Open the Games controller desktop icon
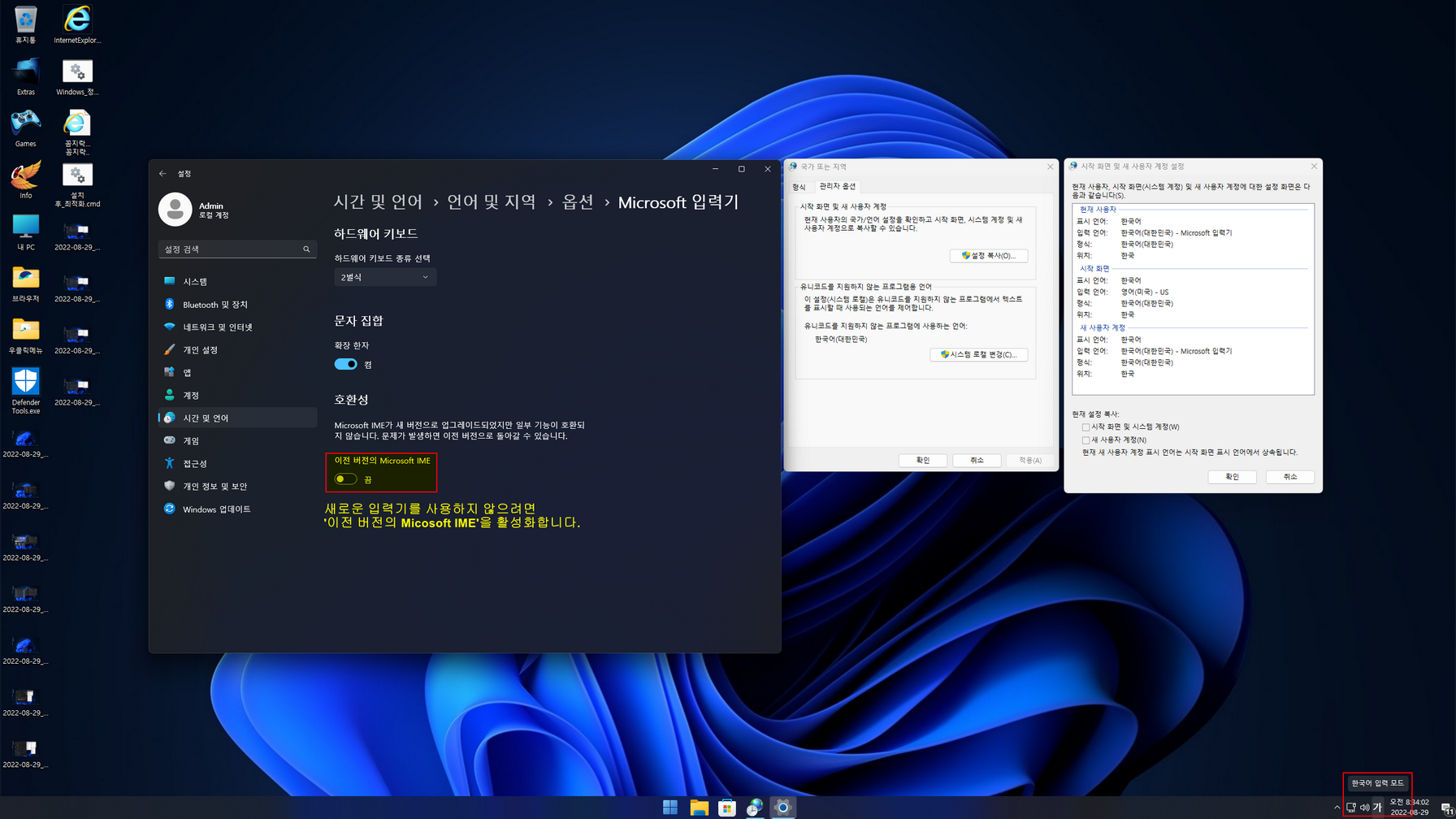The image size is (1456, 819). point(25,128)
